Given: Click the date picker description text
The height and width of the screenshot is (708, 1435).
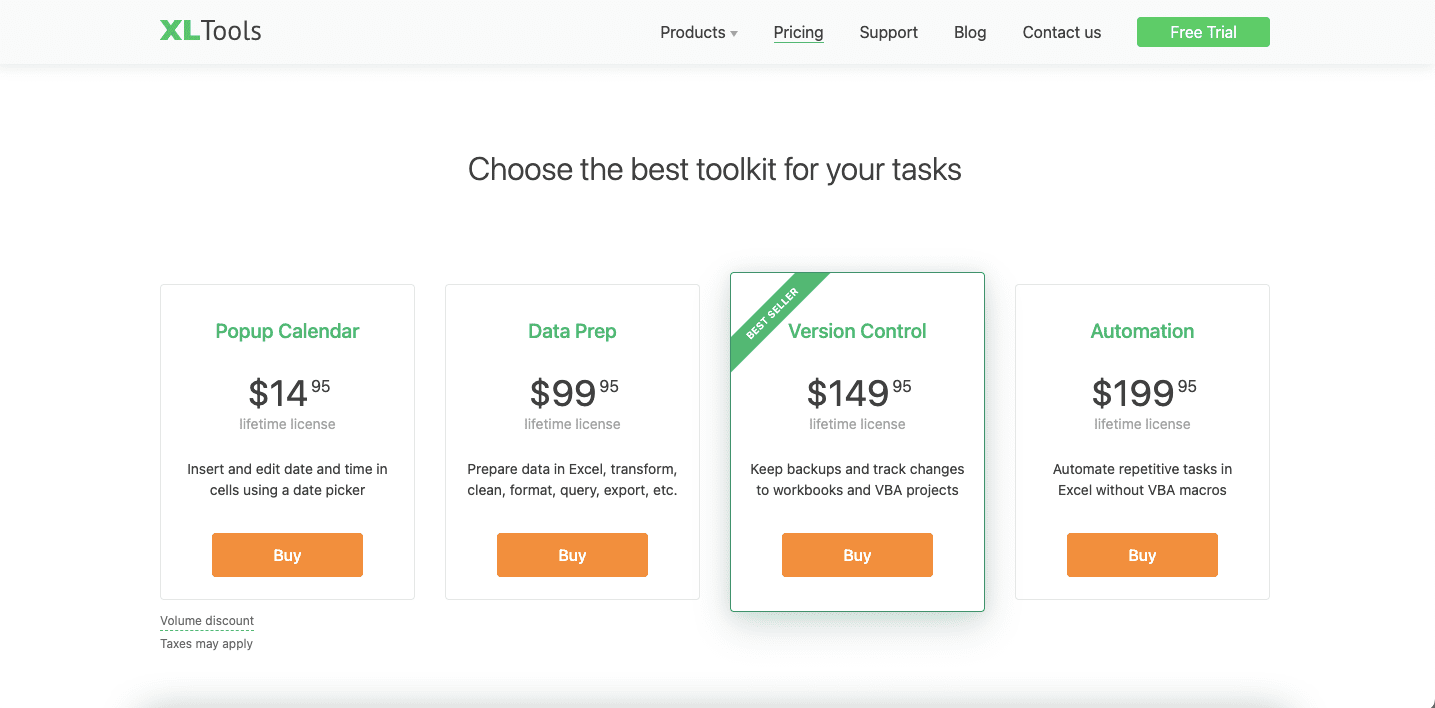Looking at the screenshot, I should click(287, 479).
